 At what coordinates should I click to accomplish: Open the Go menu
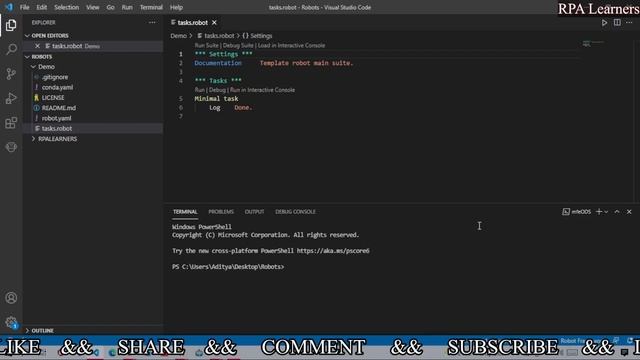110,7
